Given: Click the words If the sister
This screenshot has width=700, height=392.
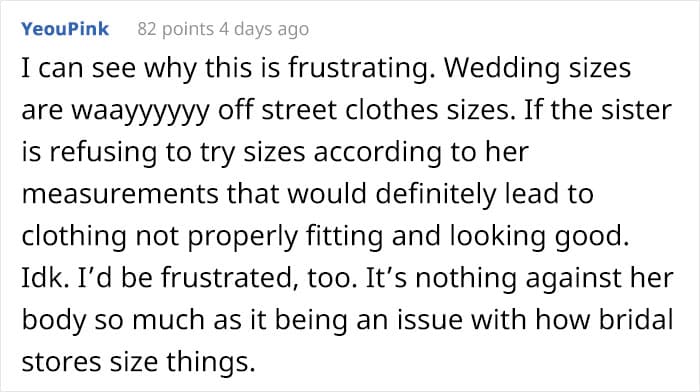Looking at the screenshot, I should [x=598, y=110].
